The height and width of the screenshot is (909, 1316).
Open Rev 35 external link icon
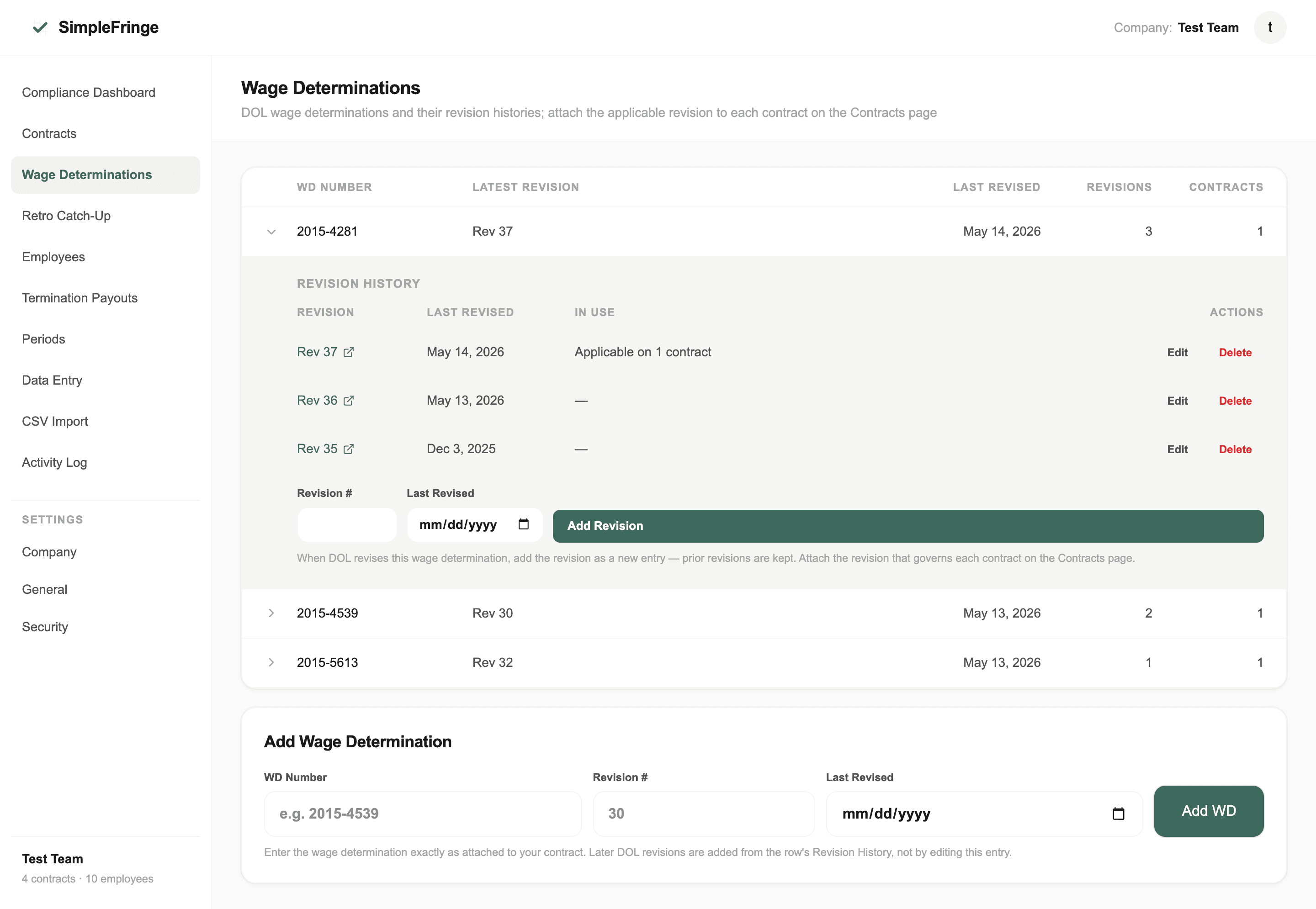[349, 449]
